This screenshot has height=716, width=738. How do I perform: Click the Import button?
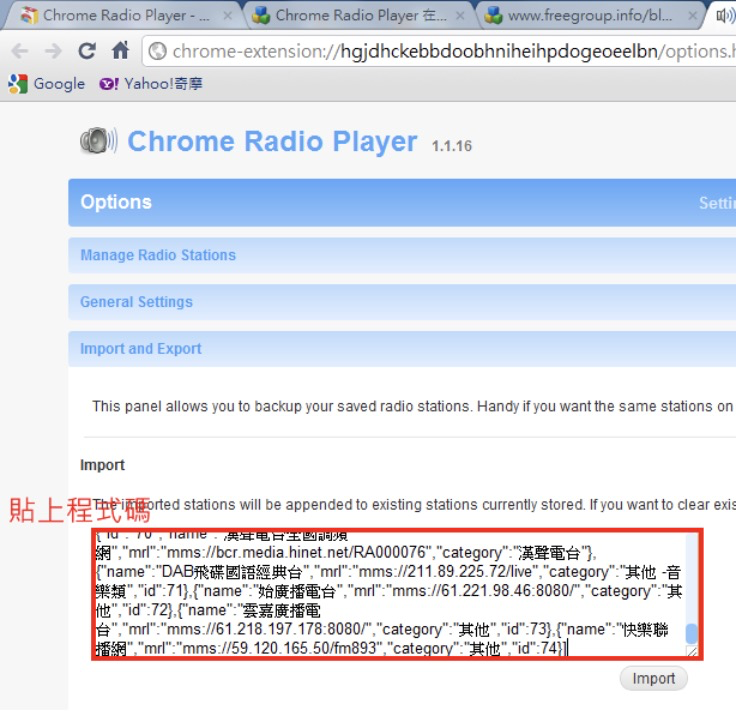653,678
